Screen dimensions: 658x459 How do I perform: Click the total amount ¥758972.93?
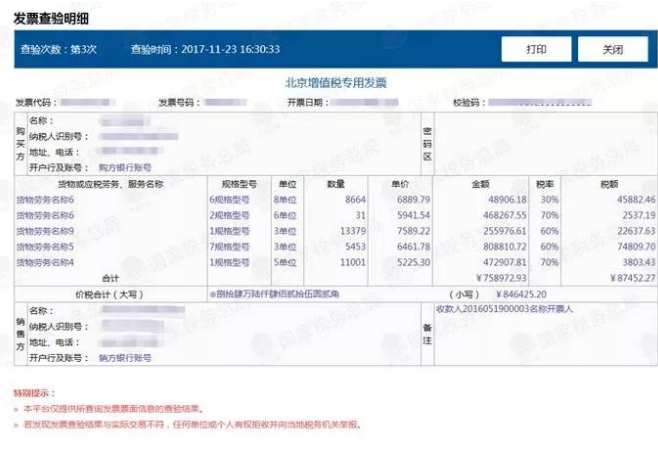[x=501, y=278]
